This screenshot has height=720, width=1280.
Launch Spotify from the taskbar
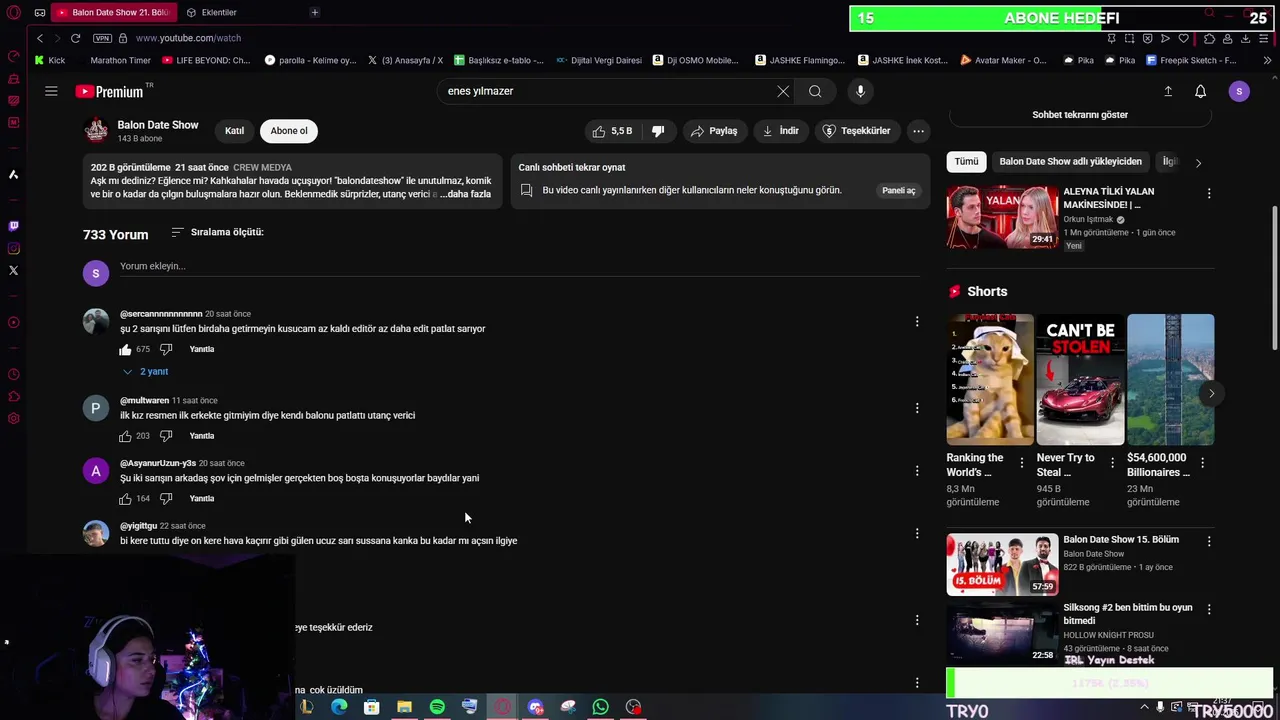(437, 707)
